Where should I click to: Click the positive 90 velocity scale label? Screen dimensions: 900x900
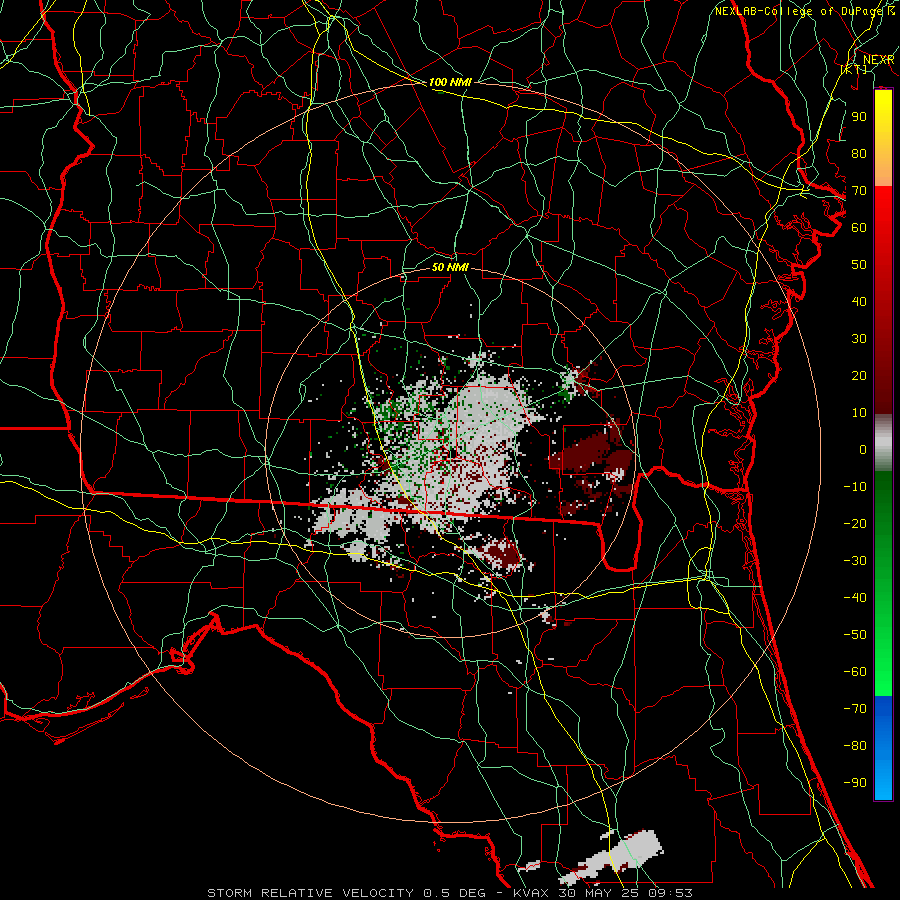[859, 117]
